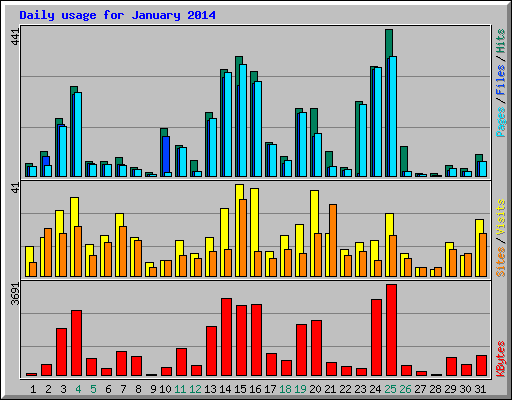Click day 31 on the x-axis
The image size is (512, 400).
(480, 389)
